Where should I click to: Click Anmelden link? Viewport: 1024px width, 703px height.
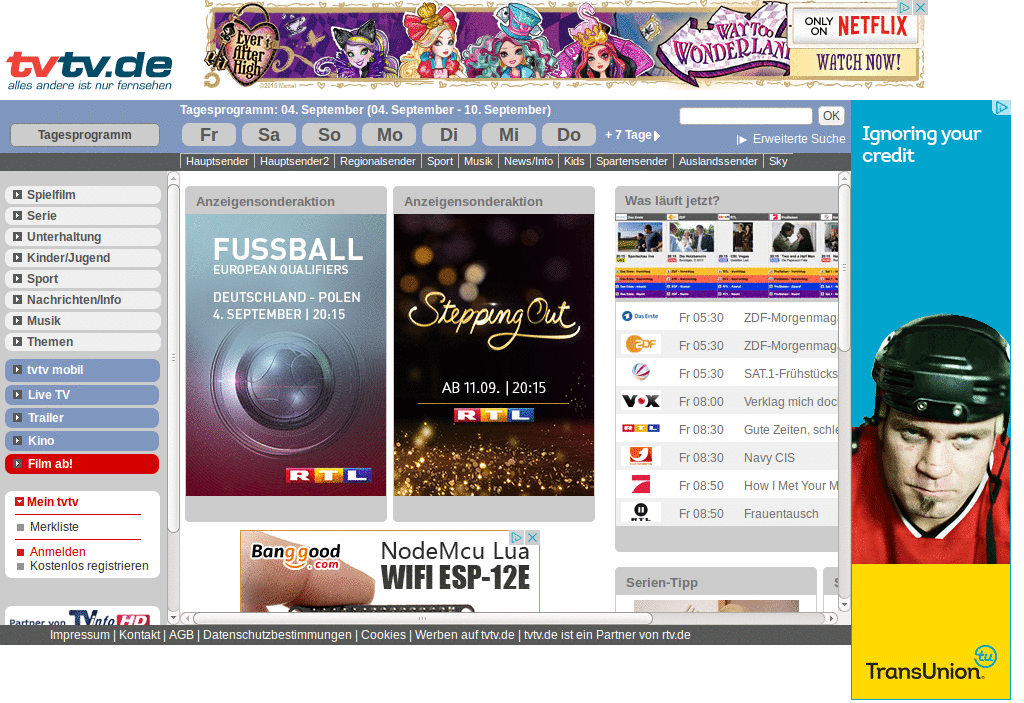(57, 551)
